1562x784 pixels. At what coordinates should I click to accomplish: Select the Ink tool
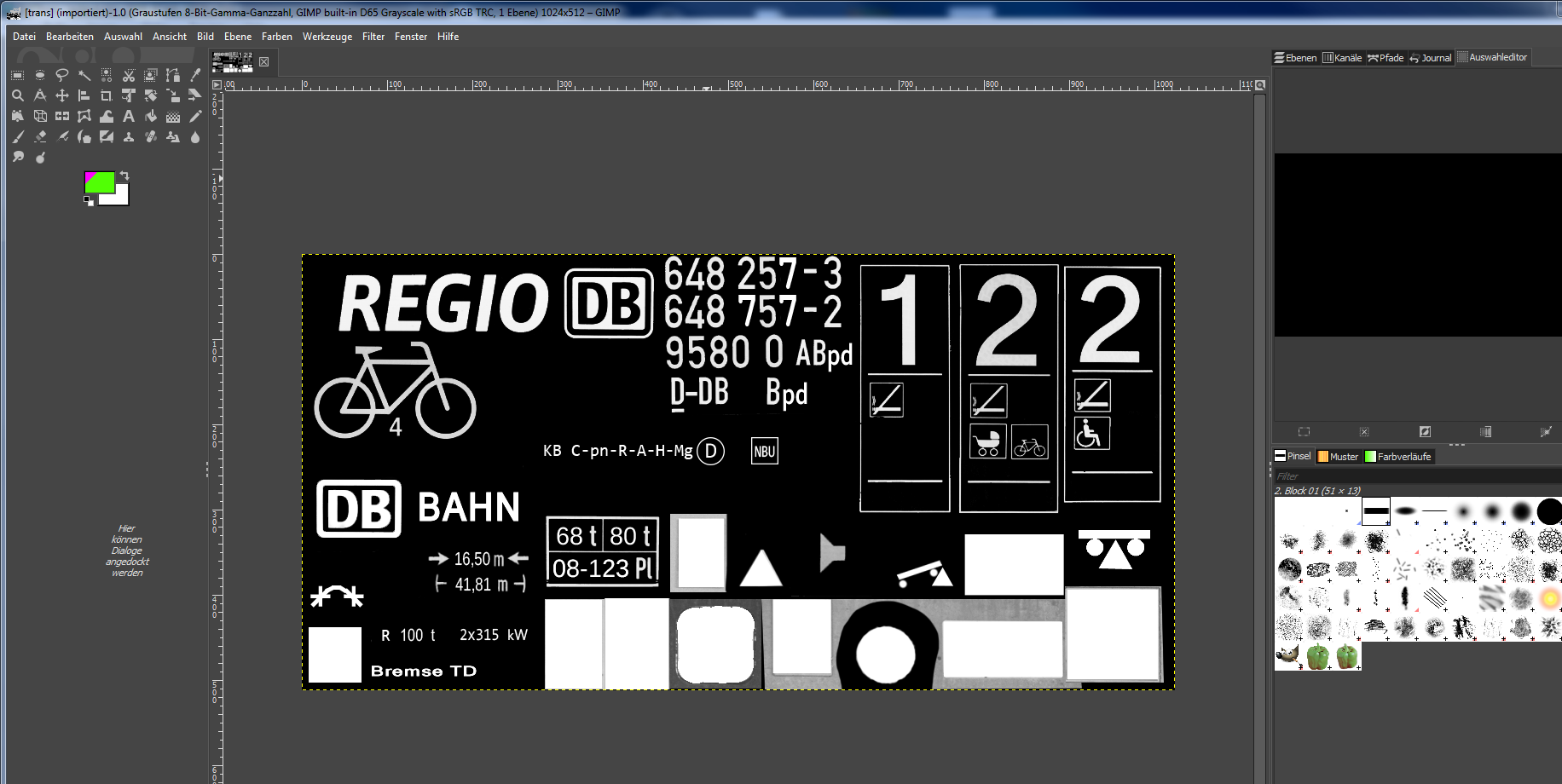click(84, 136)
